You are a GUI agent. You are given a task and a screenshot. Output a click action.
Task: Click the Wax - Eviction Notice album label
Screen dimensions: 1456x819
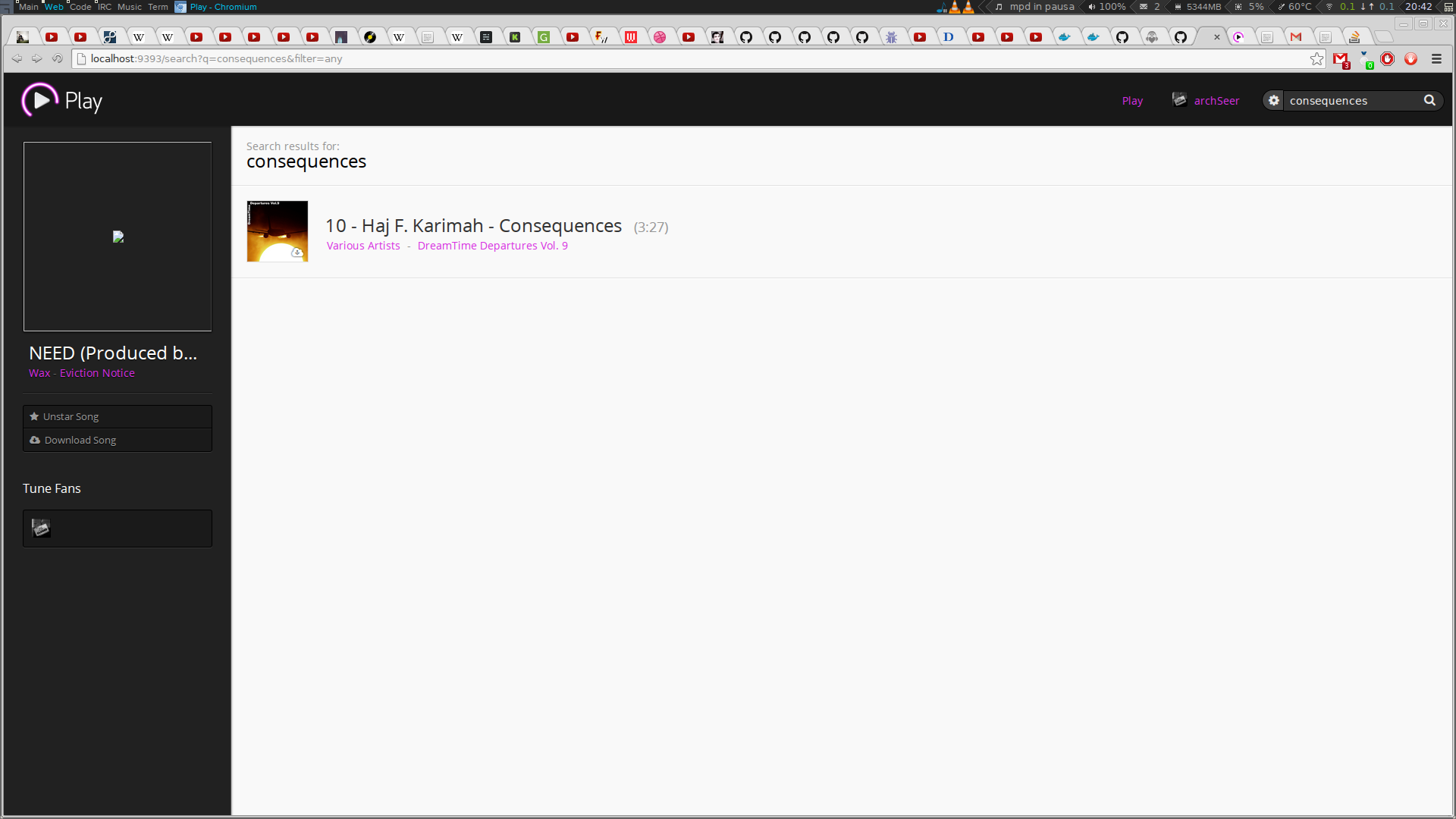(82, 372)
